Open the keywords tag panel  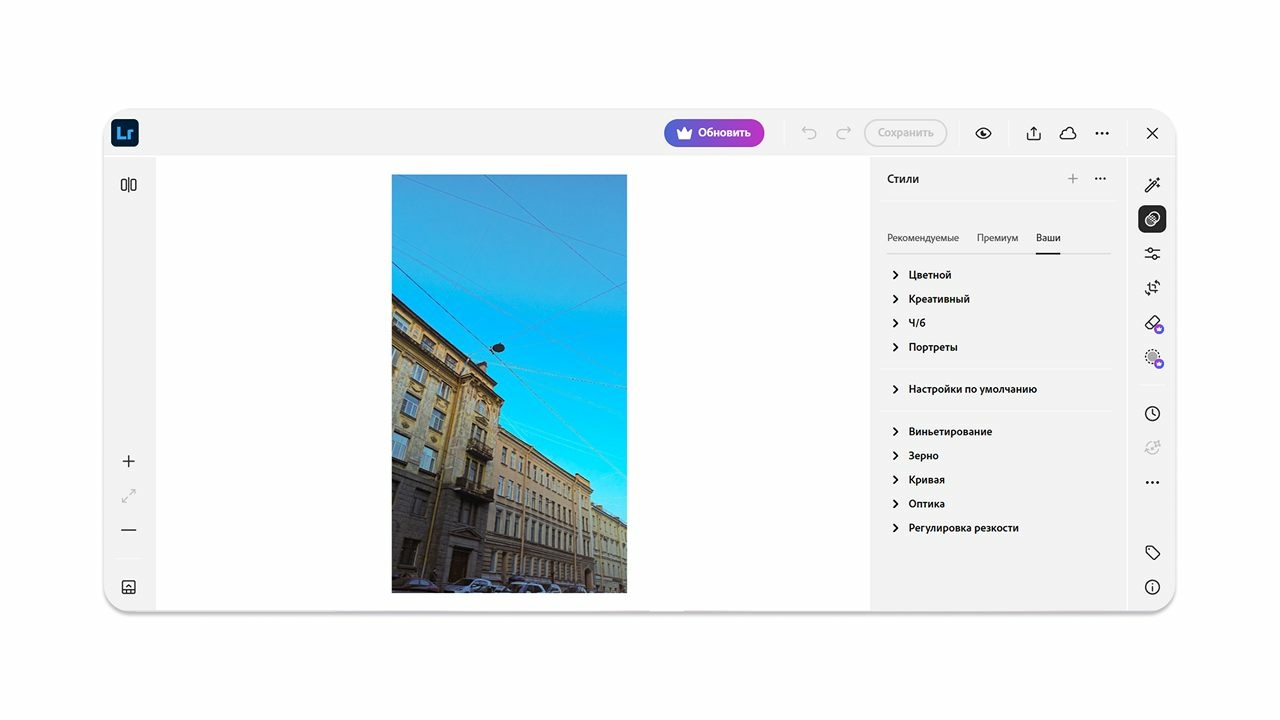(1152, 553)
